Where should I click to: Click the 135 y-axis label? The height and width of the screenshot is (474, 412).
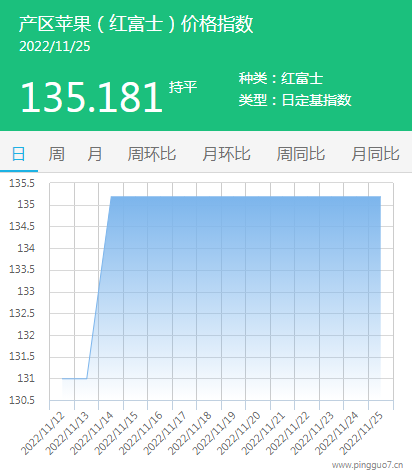(x=26, y=204)
